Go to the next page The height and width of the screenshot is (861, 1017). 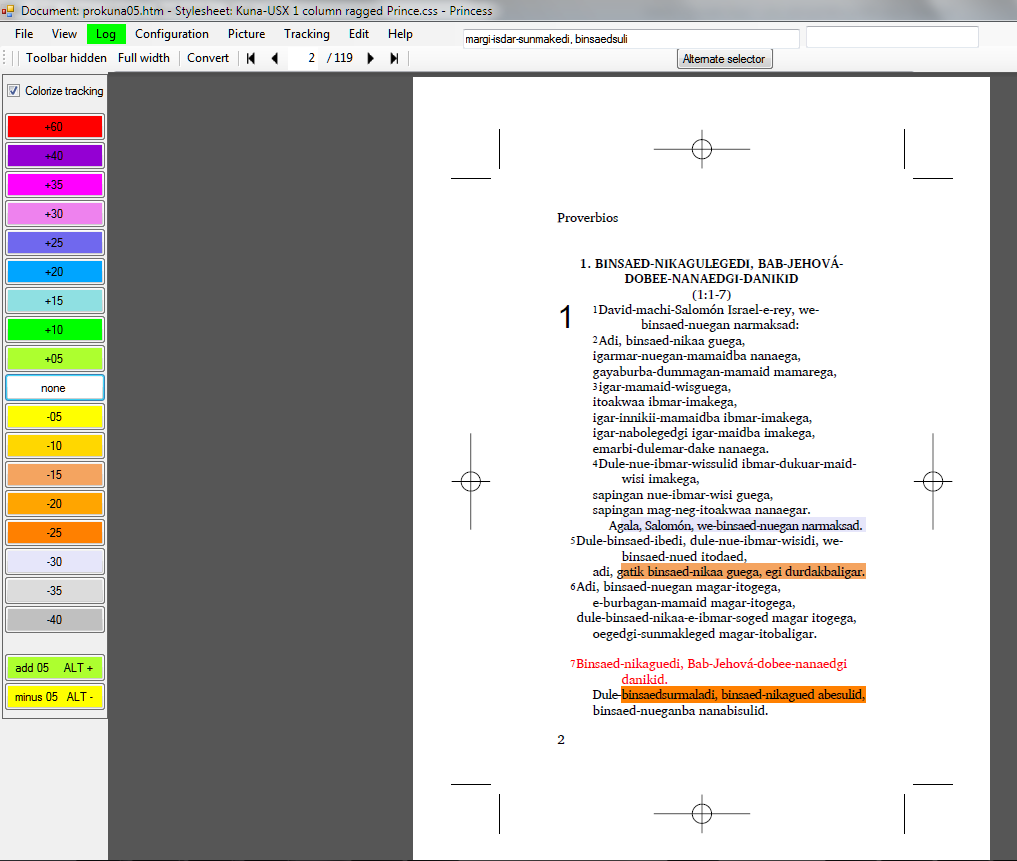tap(371, 58)
